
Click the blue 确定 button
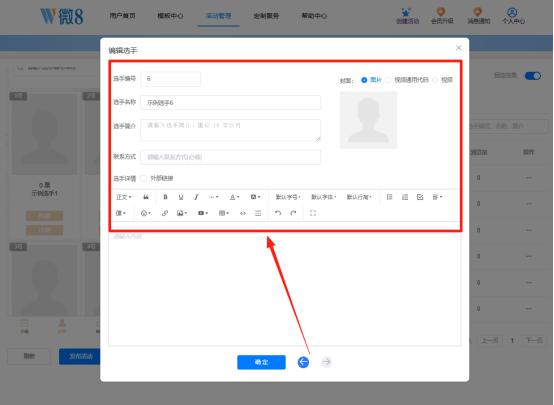(x=261, y=362)
